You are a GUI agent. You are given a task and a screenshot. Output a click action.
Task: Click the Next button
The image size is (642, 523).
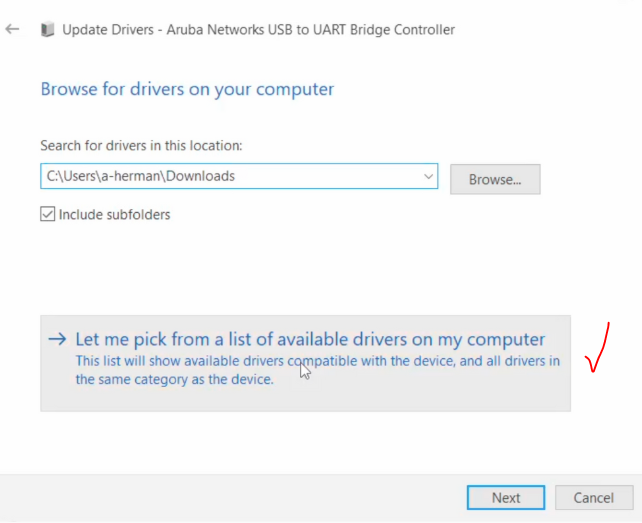[505, 497]
